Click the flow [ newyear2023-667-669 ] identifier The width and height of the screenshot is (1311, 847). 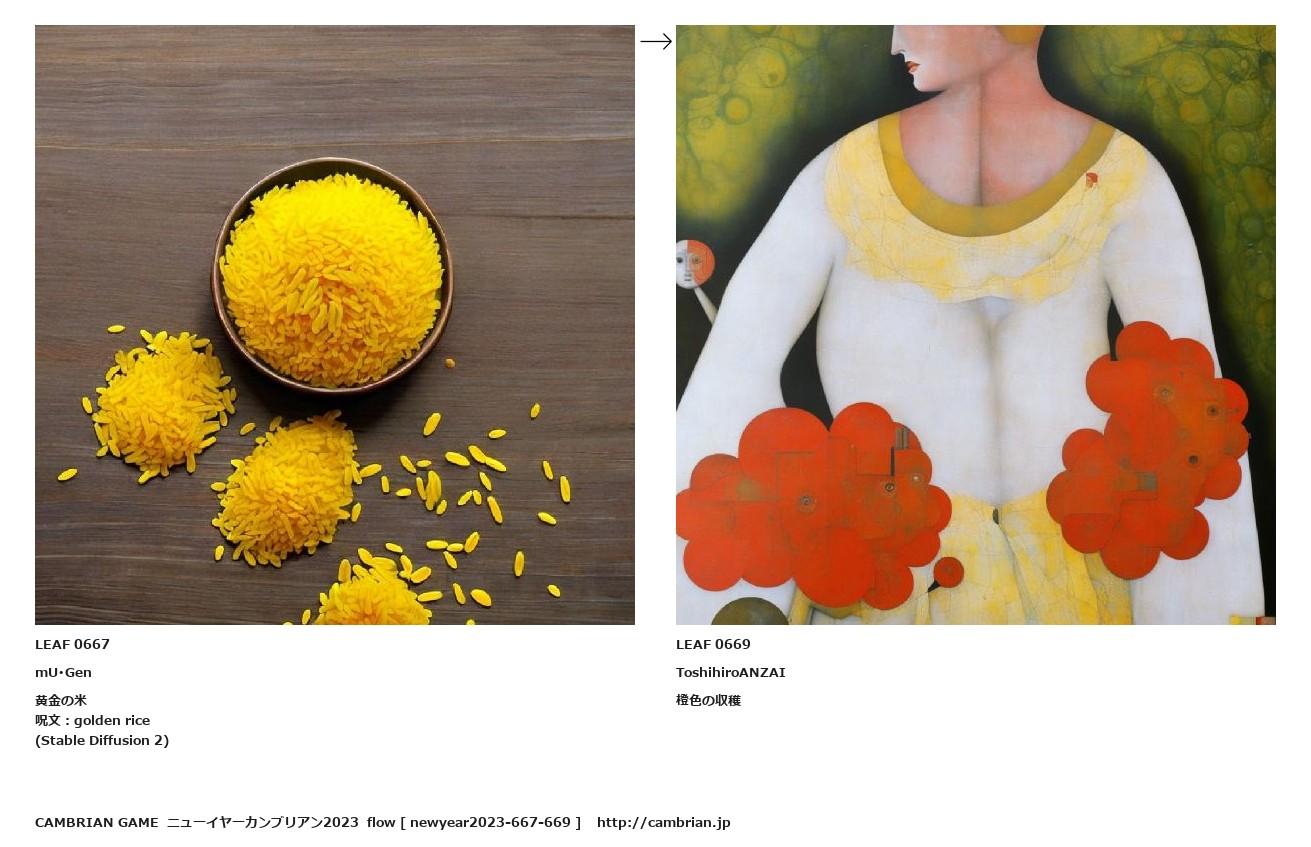474,823
